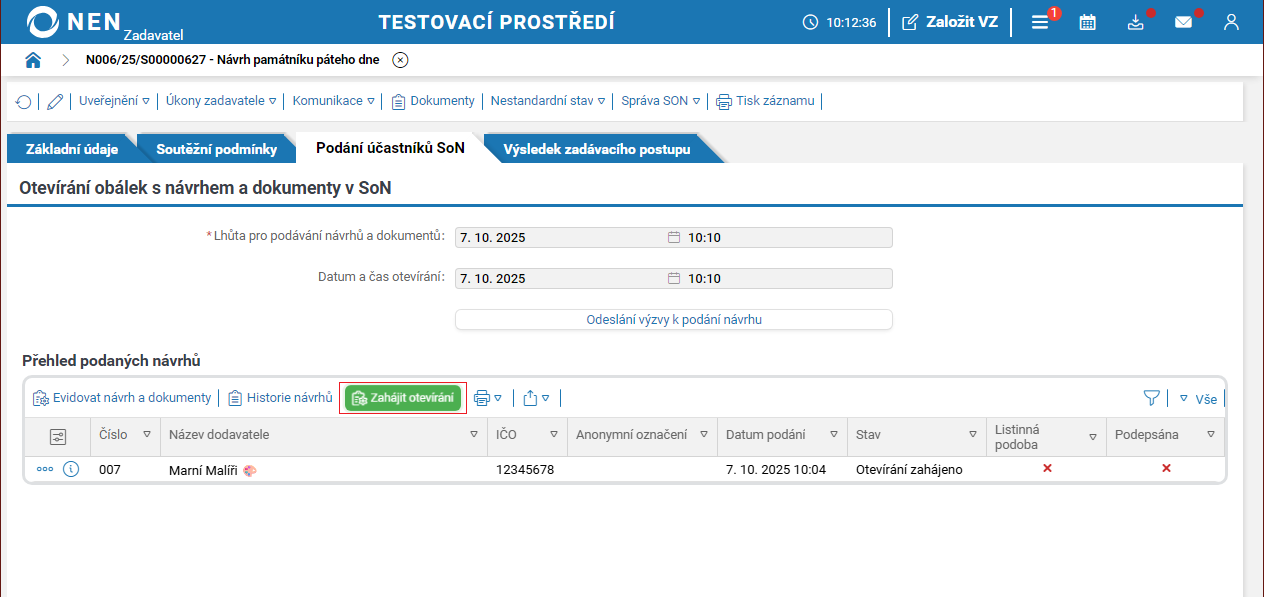
Task: Open Listinná podoba column filter arrow
Action: point(1093,435)
